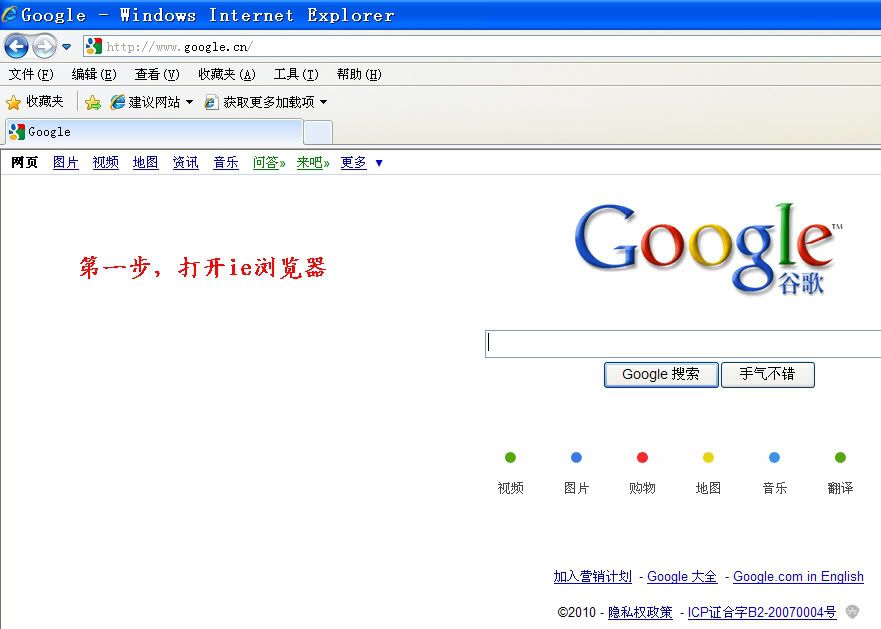
Task: Expand the 获取更多加载项 dropdown arrow
Action: (324, 102)
